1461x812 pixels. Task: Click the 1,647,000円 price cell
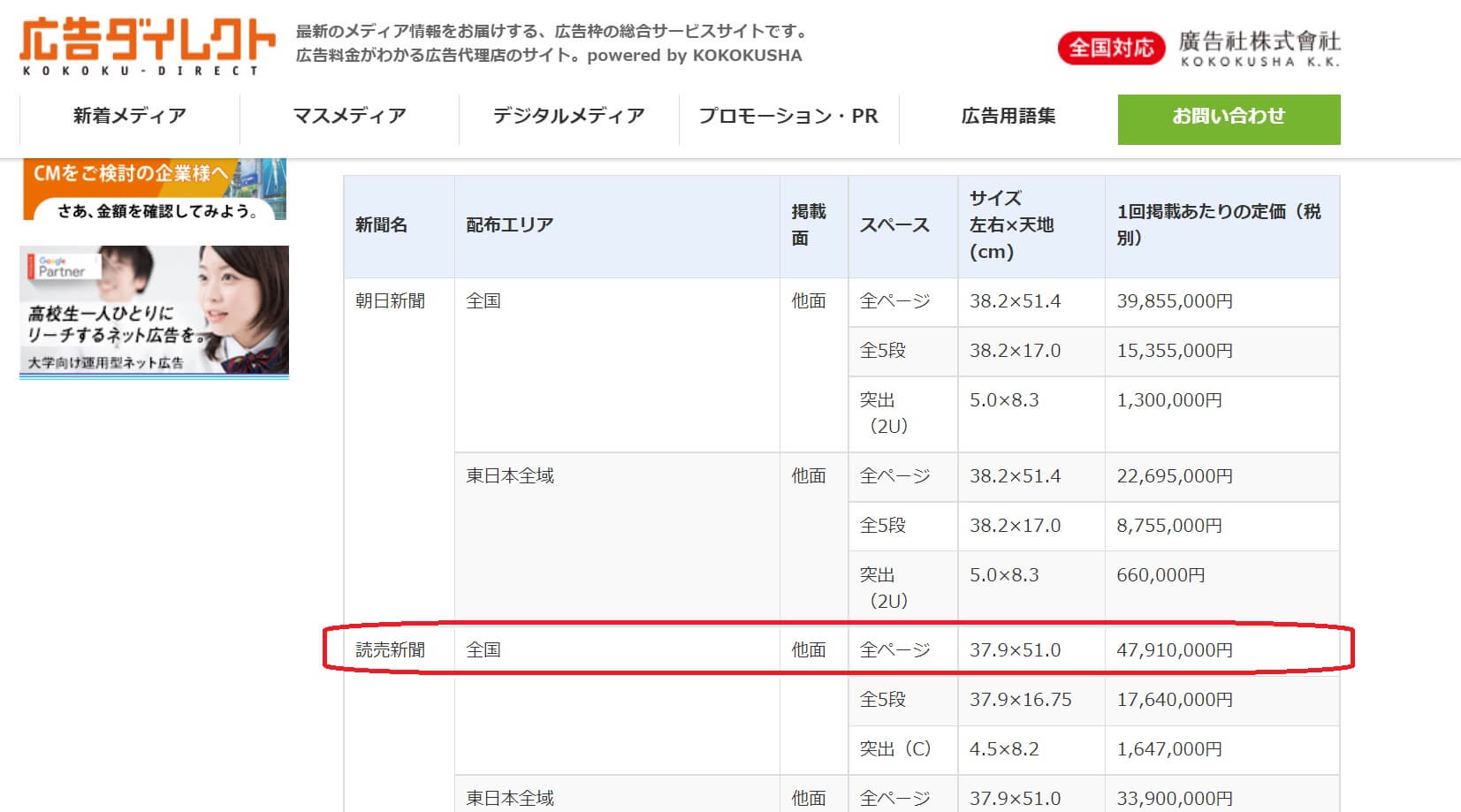[x=1222, y=750]
